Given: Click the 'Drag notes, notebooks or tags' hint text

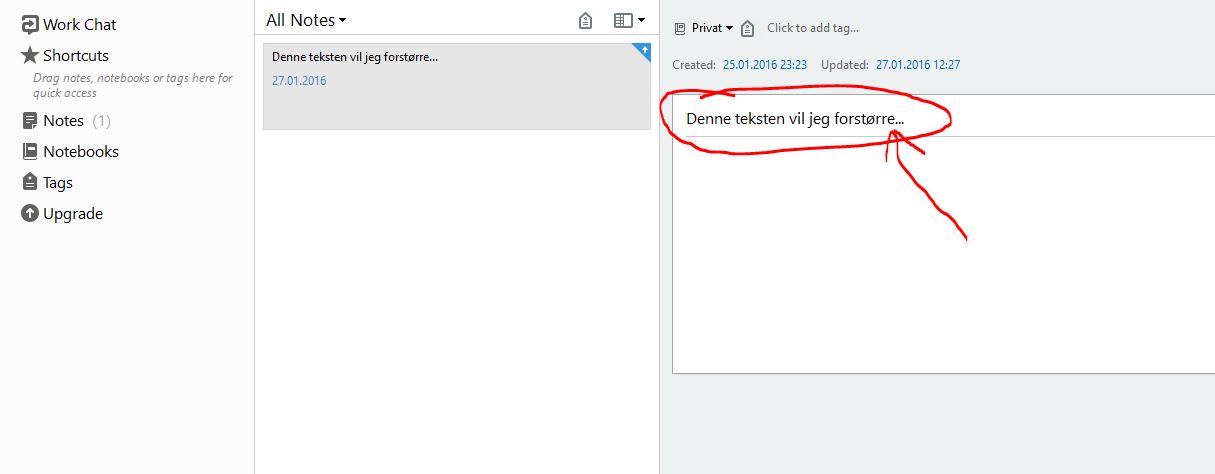Looking at the screenshot, I should [x=133, y=85].
